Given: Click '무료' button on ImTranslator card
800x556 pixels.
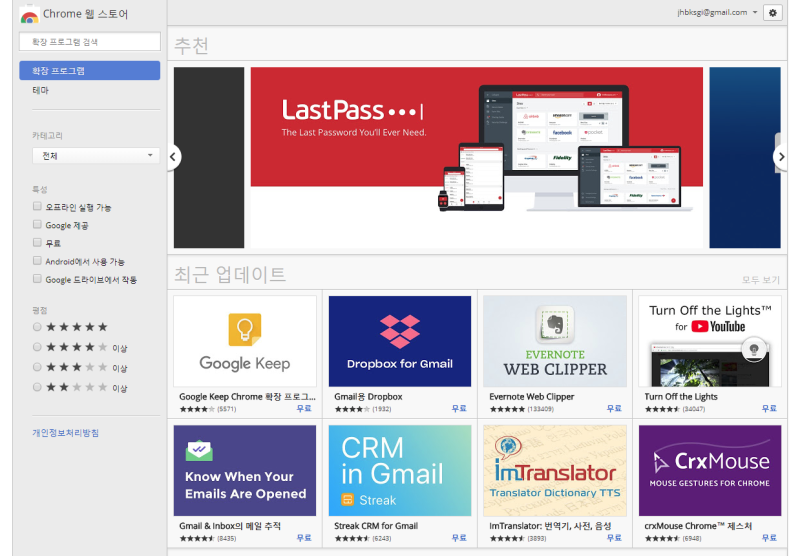Looking at the screenshot, I should (614, 538).
